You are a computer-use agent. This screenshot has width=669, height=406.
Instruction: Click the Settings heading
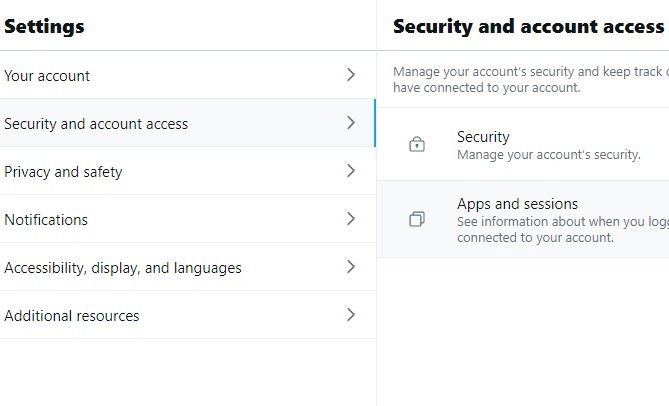tap(44, 27)
